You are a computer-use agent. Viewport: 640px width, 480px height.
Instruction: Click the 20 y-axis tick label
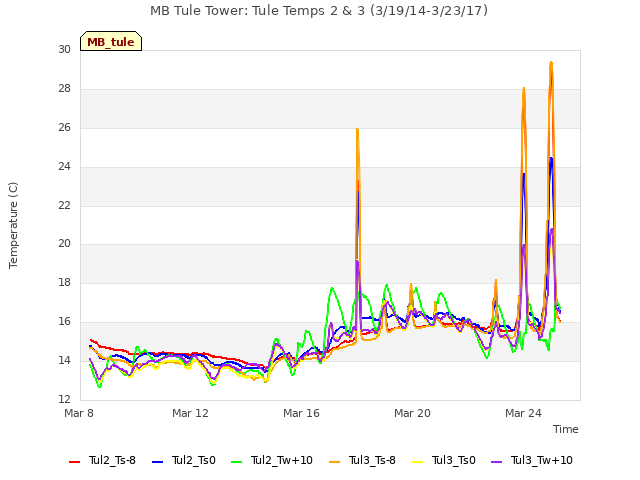click(64, 244)
